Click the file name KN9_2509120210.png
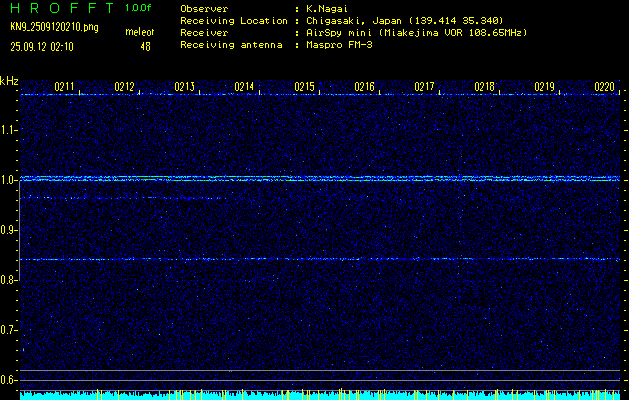This screenshot has width=629, height=400. pyautogui.click(x=54, y=27)
